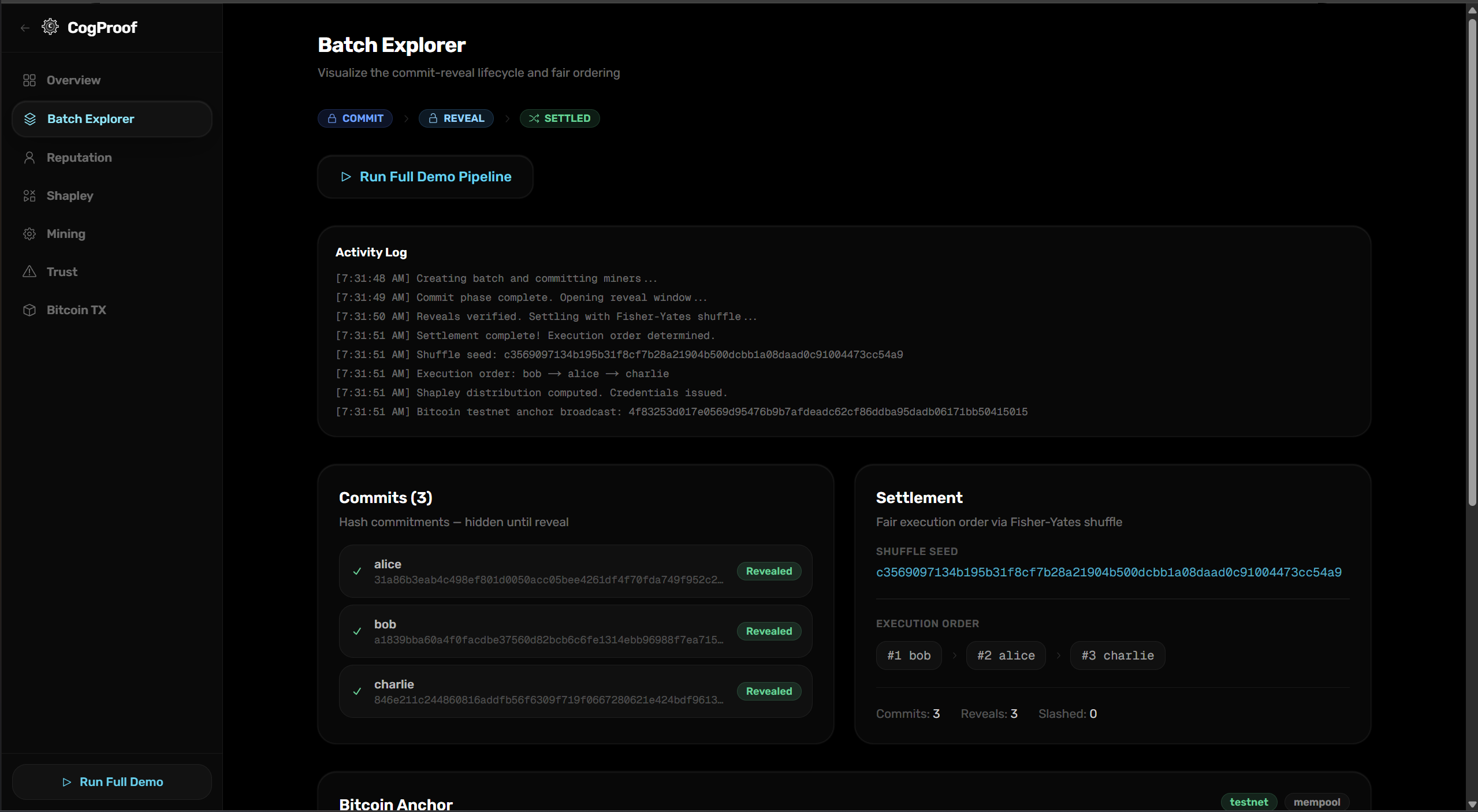The image size is (1478, 812).
Task: Click the CogProof gear logo icon
Action: (x=50, y=27)
